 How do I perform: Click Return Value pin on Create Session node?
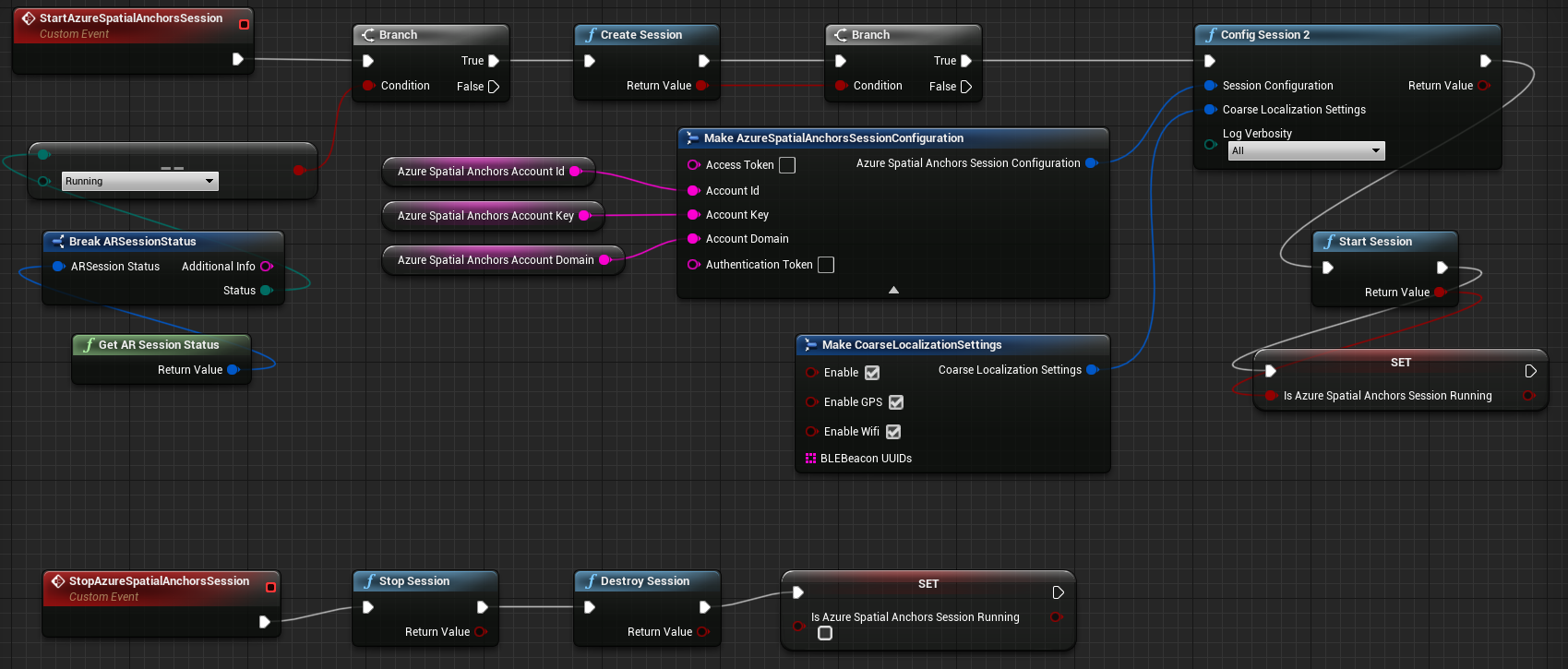coord(702,86)
